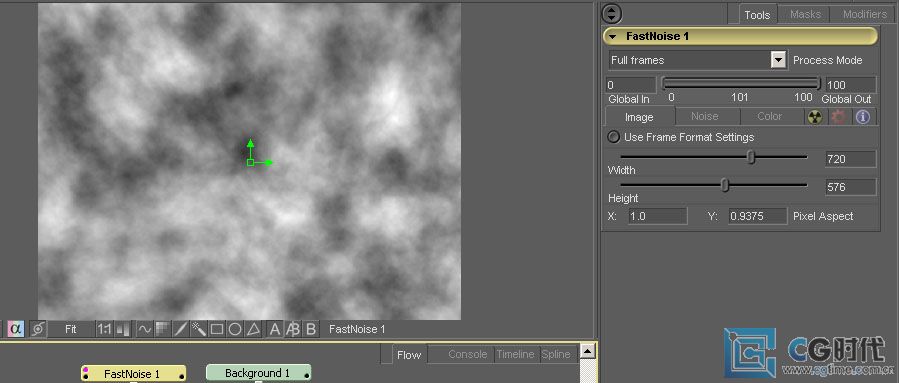Click black output dot on FastNoise 1 node
The height and width of the screenshot is (383, 899).
182,376
